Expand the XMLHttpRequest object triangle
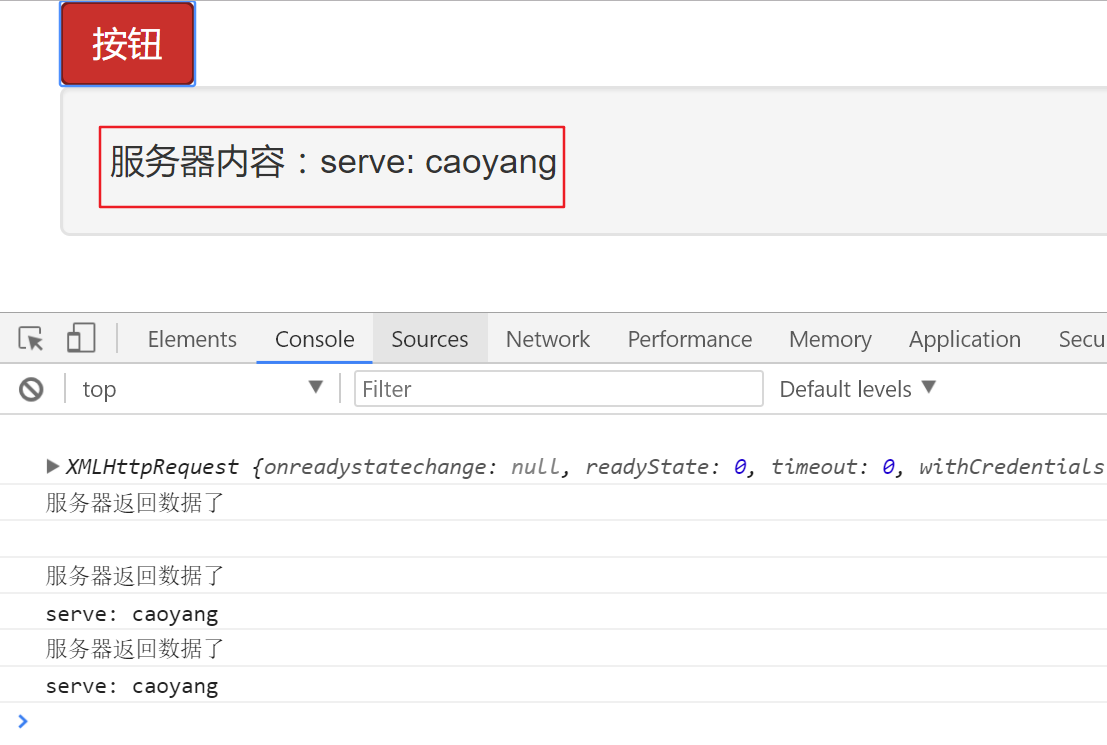The width and height of the screenshot is (1107, 745). [53, 466]
